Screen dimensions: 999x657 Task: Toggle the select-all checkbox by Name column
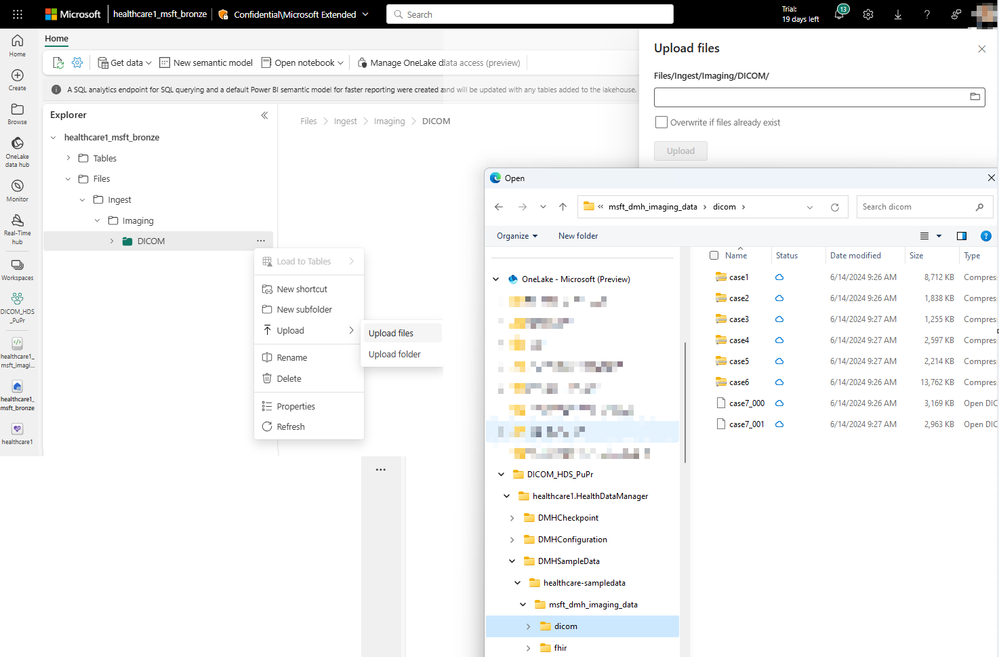[x=714, y=256]
